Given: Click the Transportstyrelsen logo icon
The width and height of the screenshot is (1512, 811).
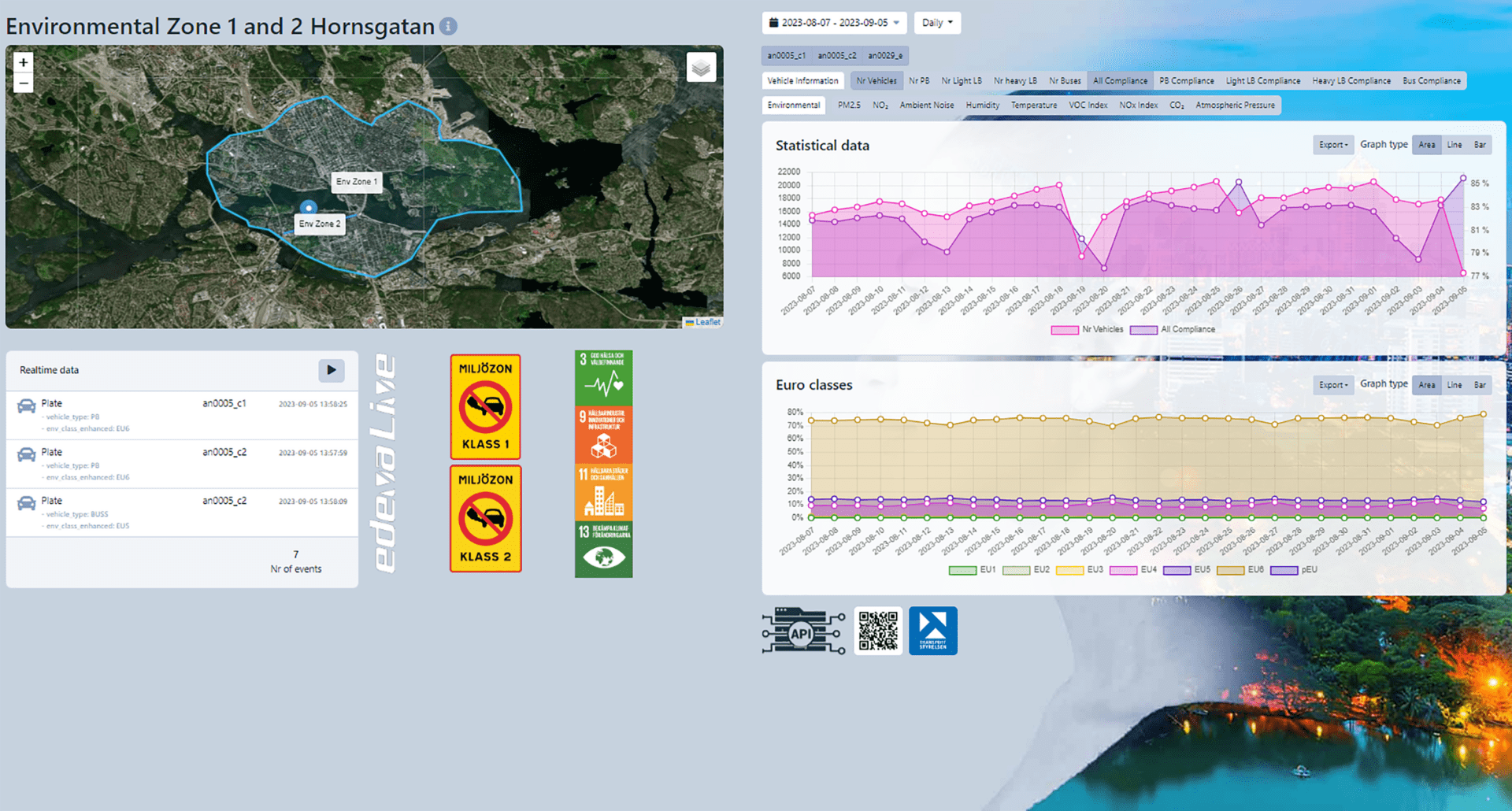Looking at the screenshot, I should [x=933, y=631].
